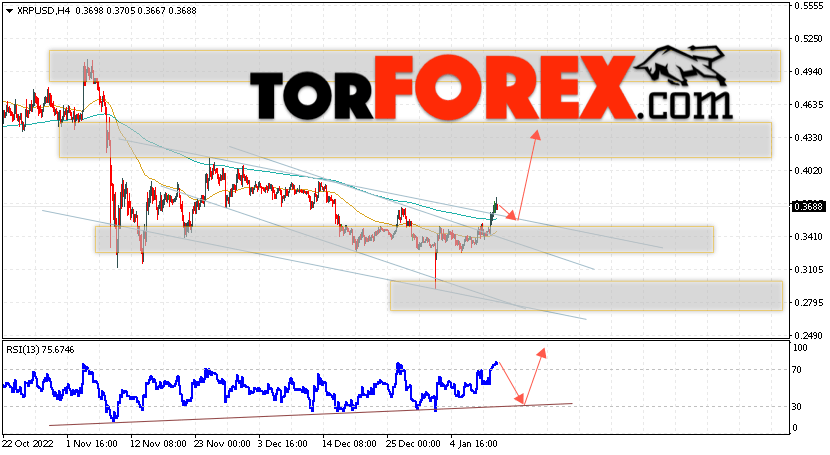Select the lowest support zone near 0.2795
The width and height of the screenshot is (830, 455).
pos(586,296)
